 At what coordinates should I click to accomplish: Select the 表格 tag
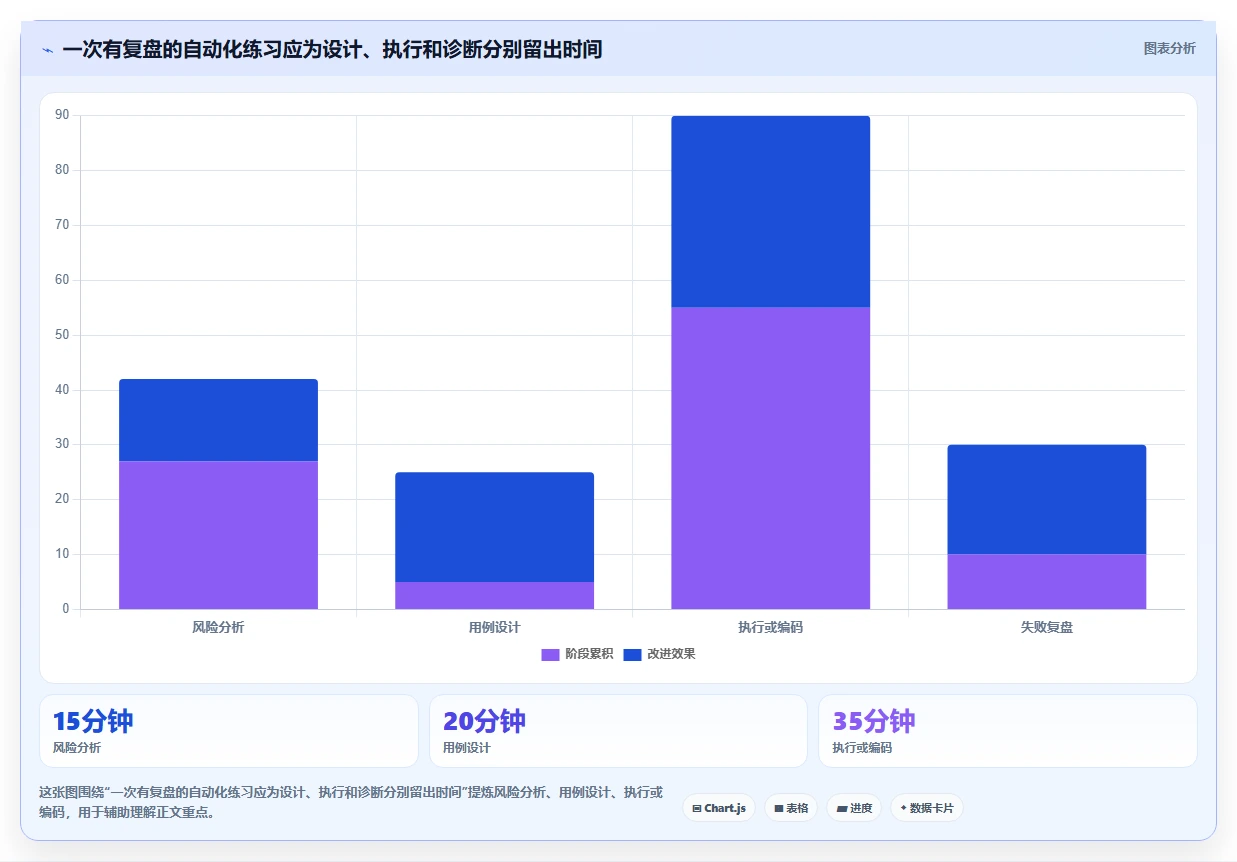pyautogui.click(x=791, y=808)
